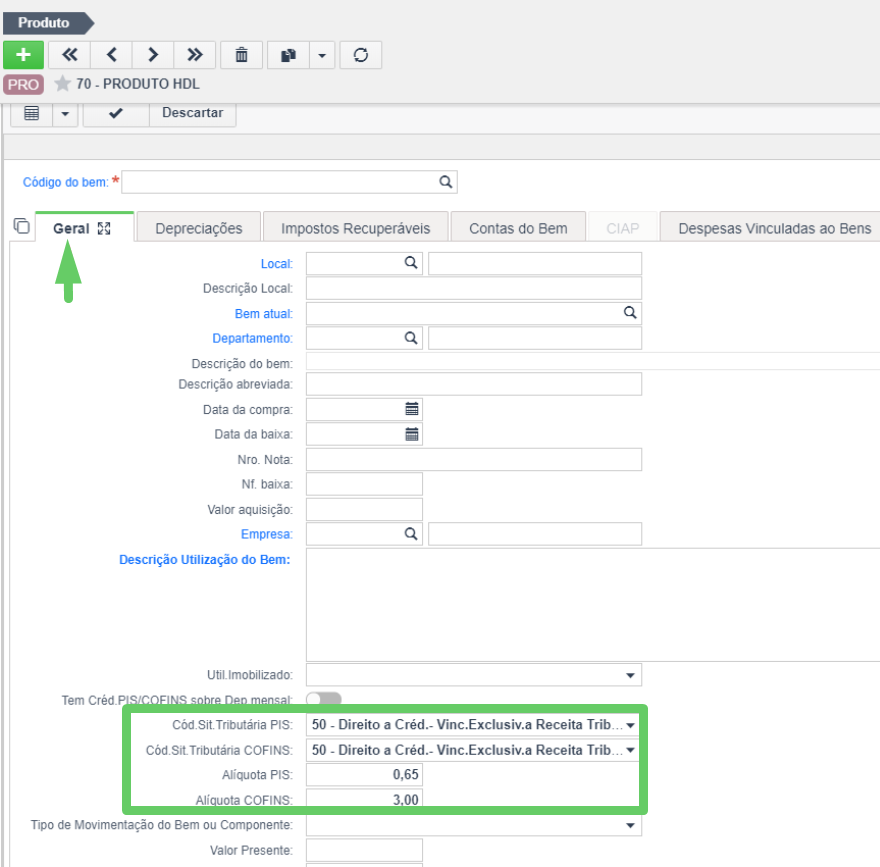Click the Alíquota PIS field with 0,65

point(364,775)
